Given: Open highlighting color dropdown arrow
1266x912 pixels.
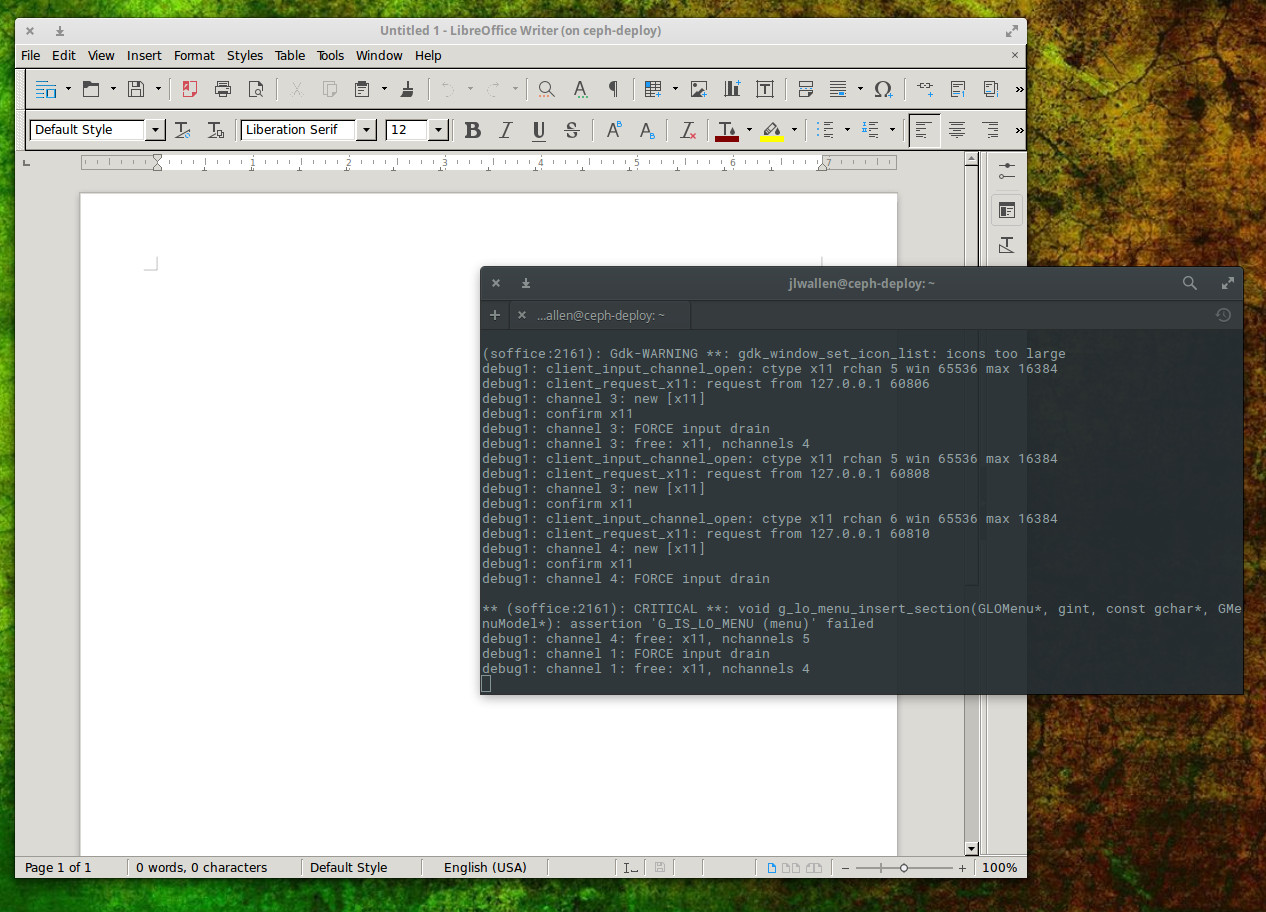Looking at the screenshot, I should (794, 130).
